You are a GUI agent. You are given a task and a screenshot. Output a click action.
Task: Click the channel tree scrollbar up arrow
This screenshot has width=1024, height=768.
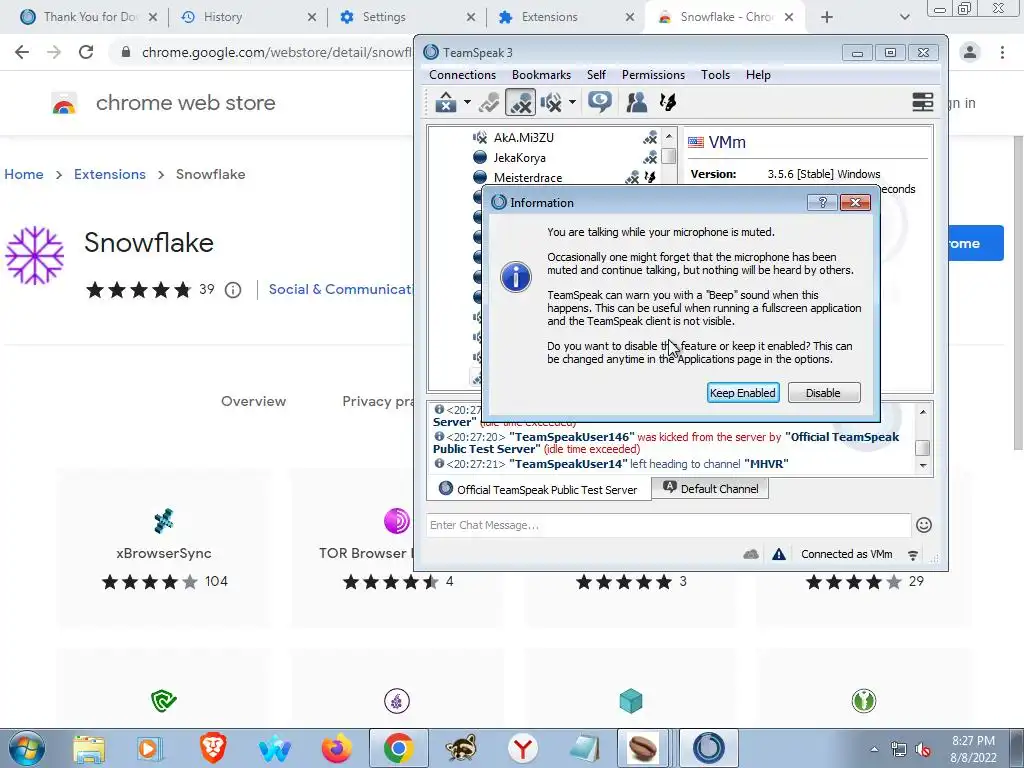[668, 136]
